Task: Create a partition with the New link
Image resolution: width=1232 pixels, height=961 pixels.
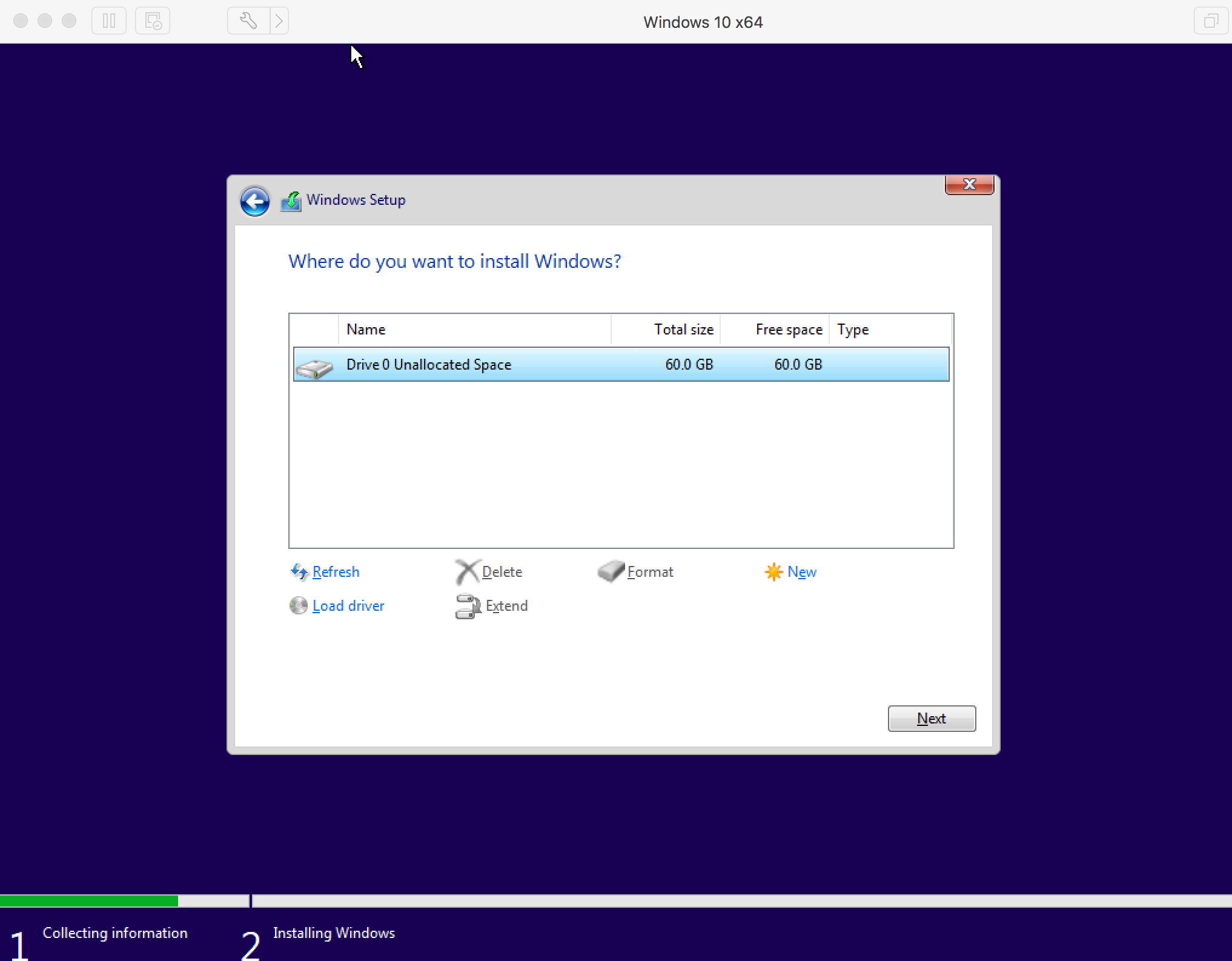Action: (802, 572)
